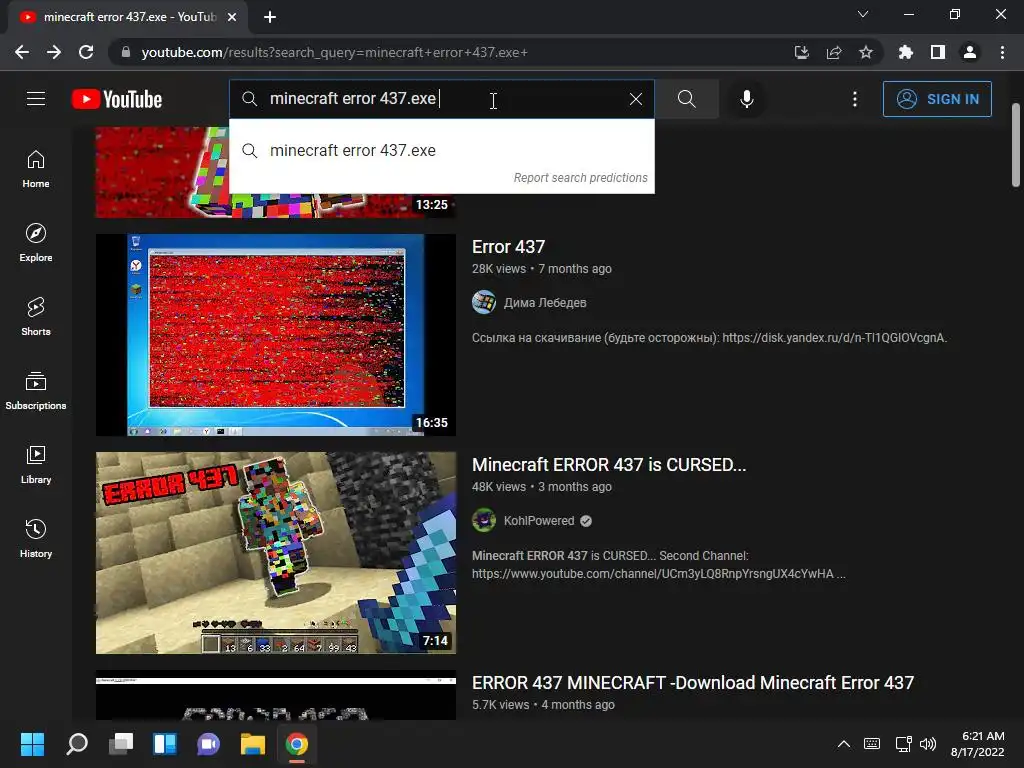This screenshot has width=1024, height=768.
Task: Open the 'Error 437' video title
Action: (508, 247)
